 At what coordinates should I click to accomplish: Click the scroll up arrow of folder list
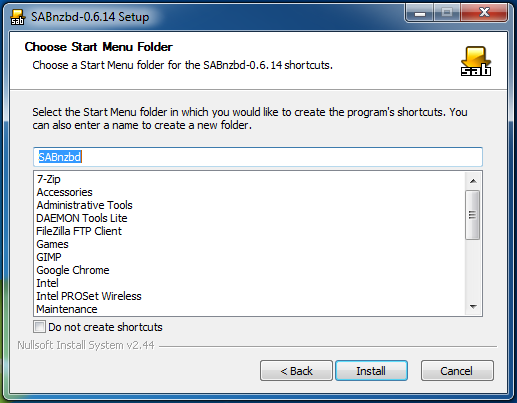(x=473, y=181)
